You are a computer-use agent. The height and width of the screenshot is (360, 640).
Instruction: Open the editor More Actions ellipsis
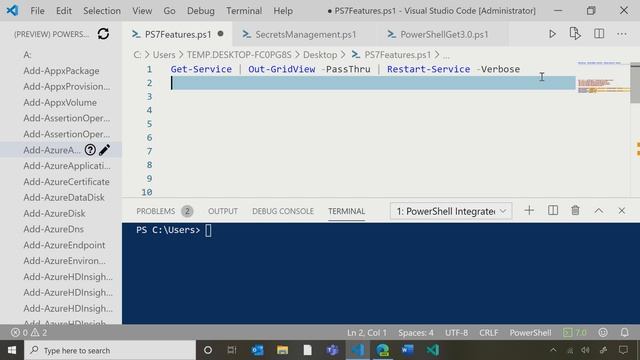click(x=622, y=34)
